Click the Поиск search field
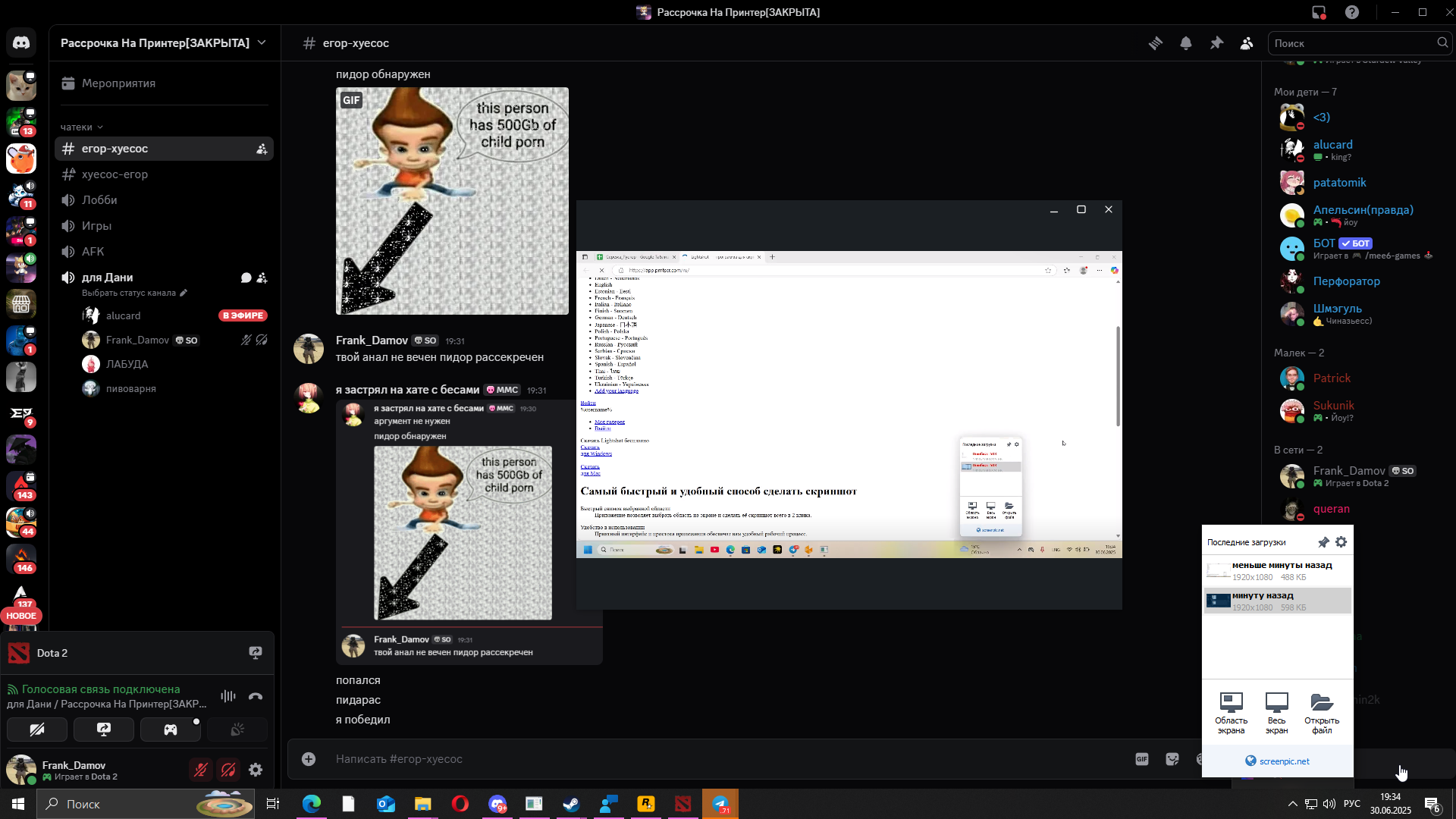 tap(1359, 43)
